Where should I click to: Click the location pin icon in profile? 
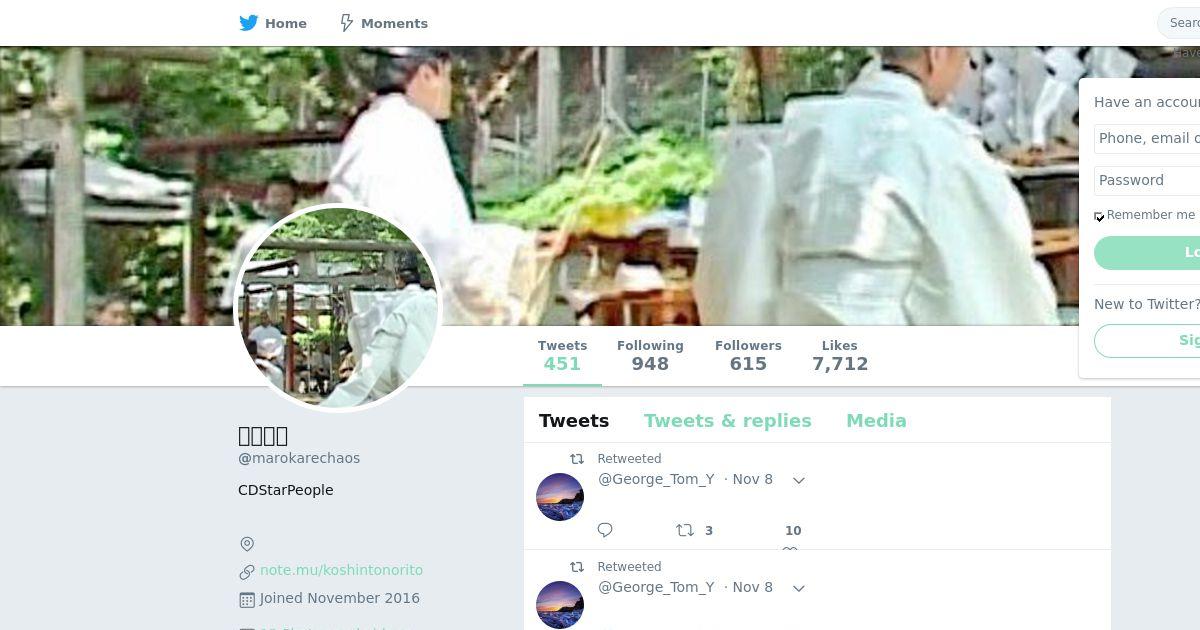(x=247, y=544)
